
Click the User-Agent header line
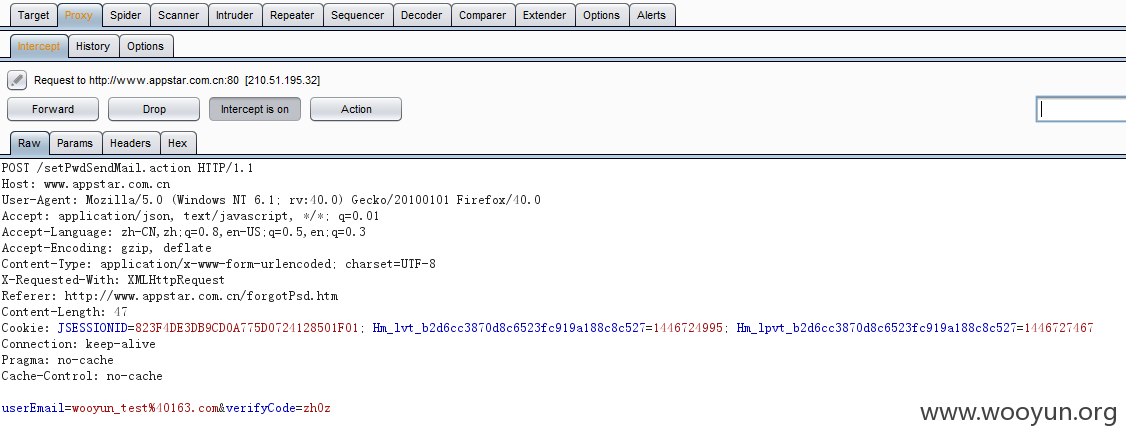271,200
